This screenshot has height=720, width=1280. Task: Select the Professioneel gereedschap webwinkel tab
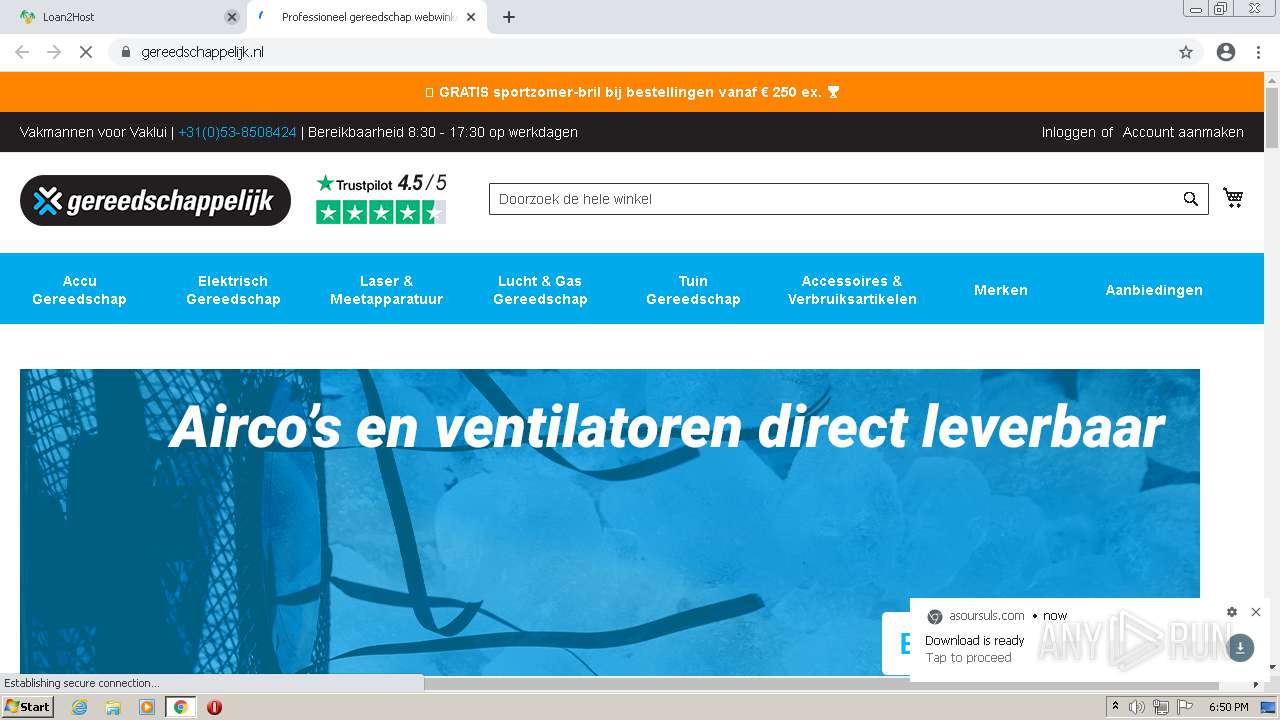tap(367, 17)
